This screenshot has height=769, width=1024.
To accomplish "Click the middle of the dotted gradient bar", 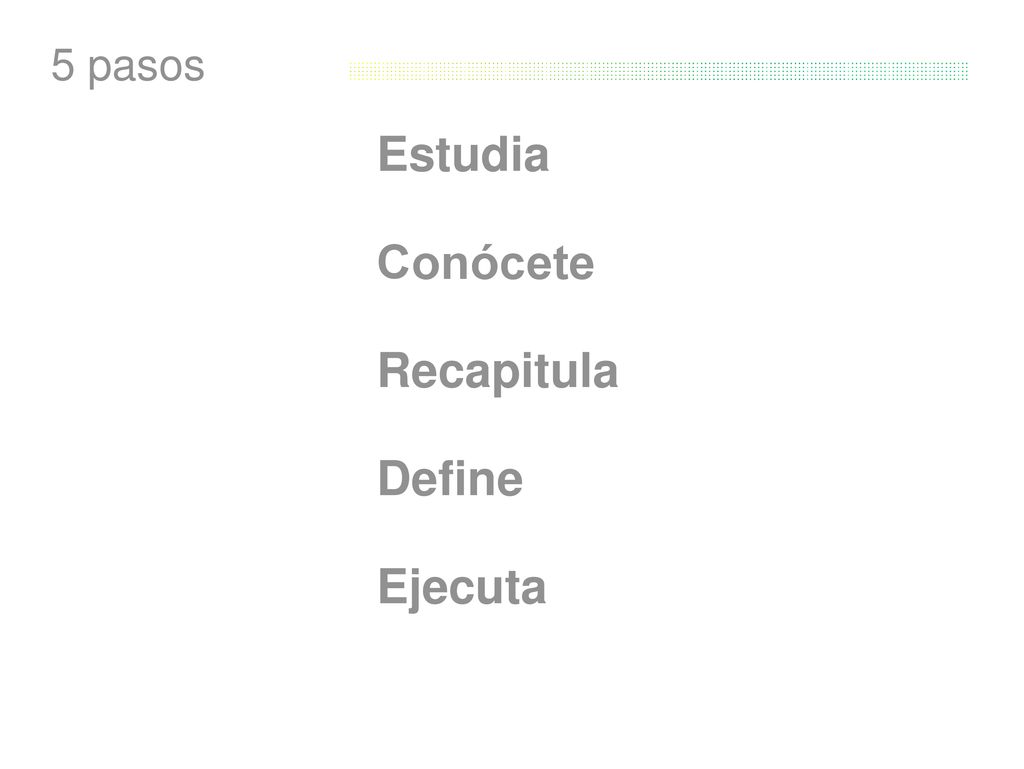I will tap(658, 71).
